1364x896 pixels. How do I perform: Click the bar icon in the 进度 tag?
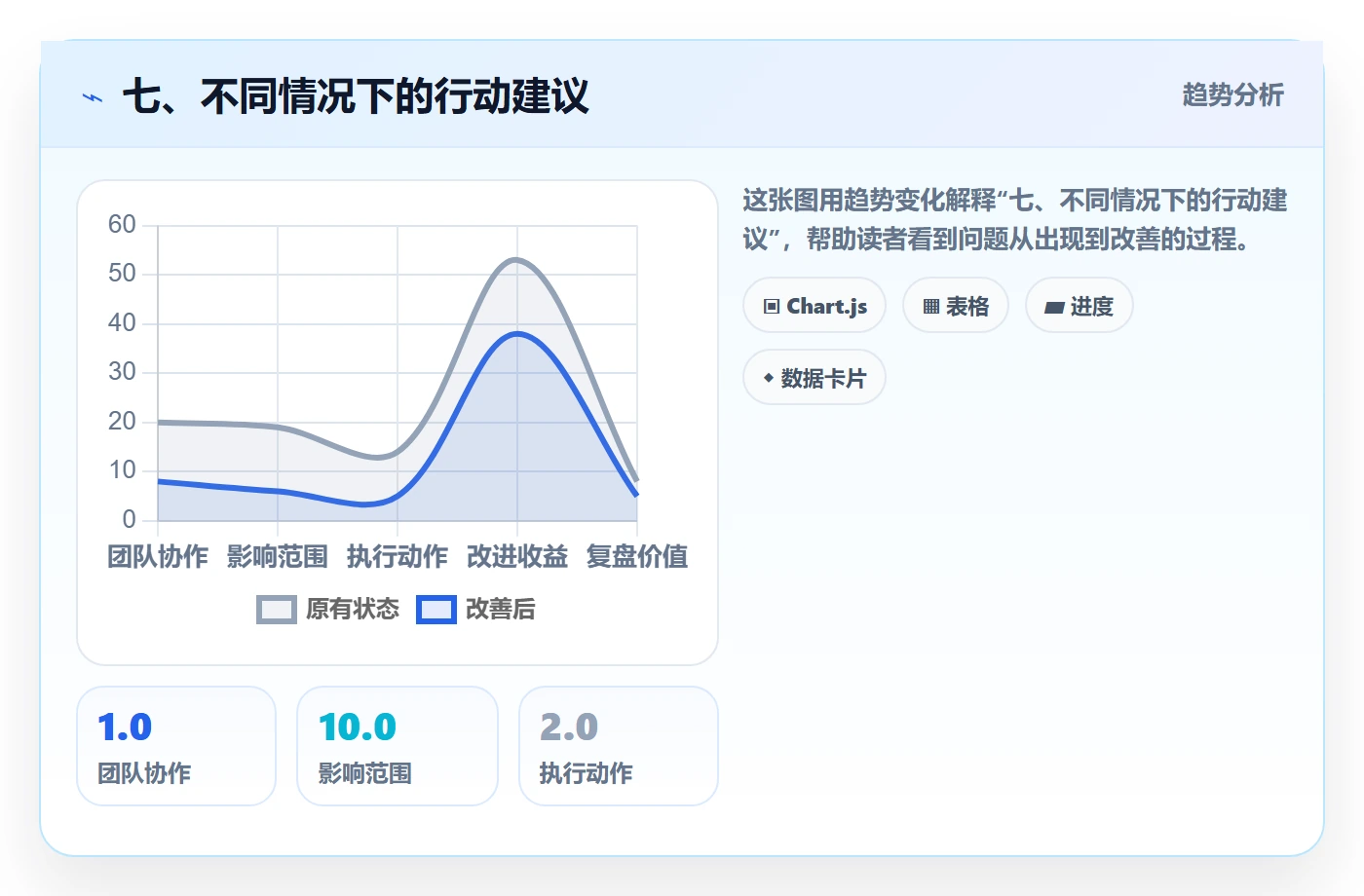pyautogui.click(x=1054, y=308)
